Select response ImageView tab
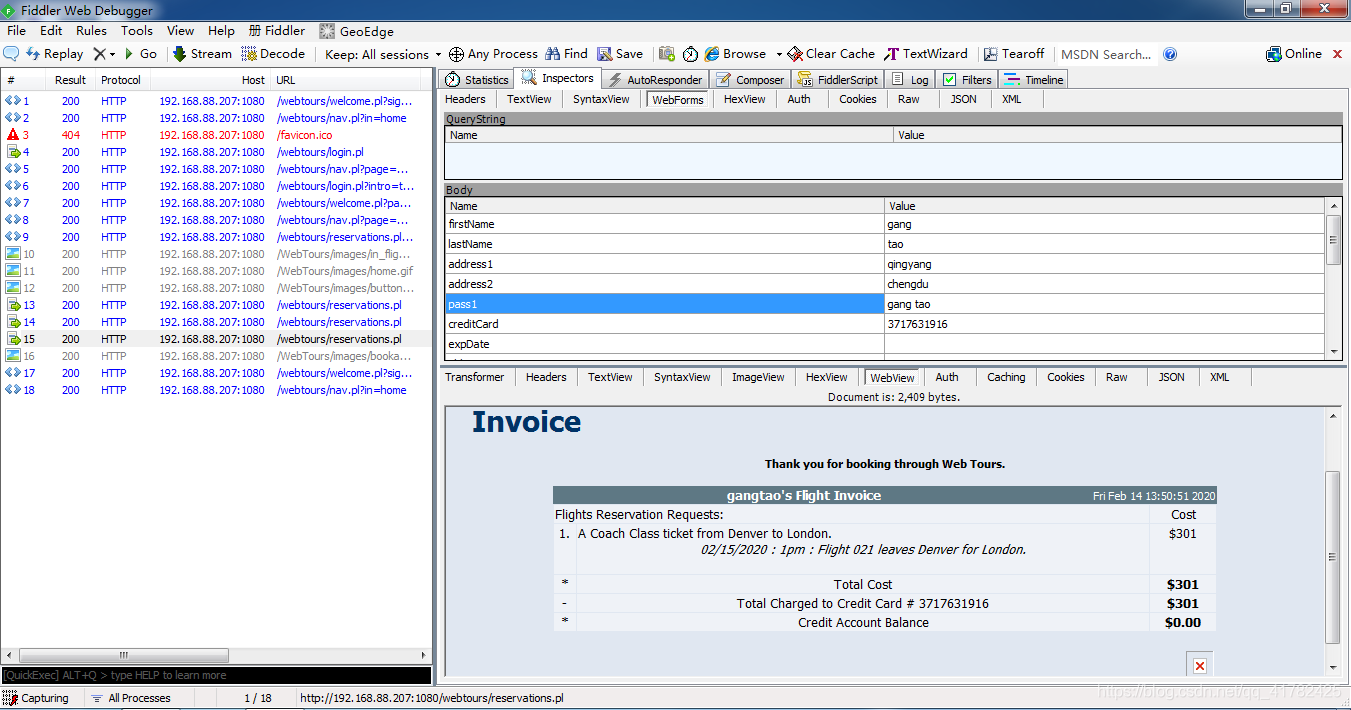Viewport: 1351px width, 710px height. (758, 377)
